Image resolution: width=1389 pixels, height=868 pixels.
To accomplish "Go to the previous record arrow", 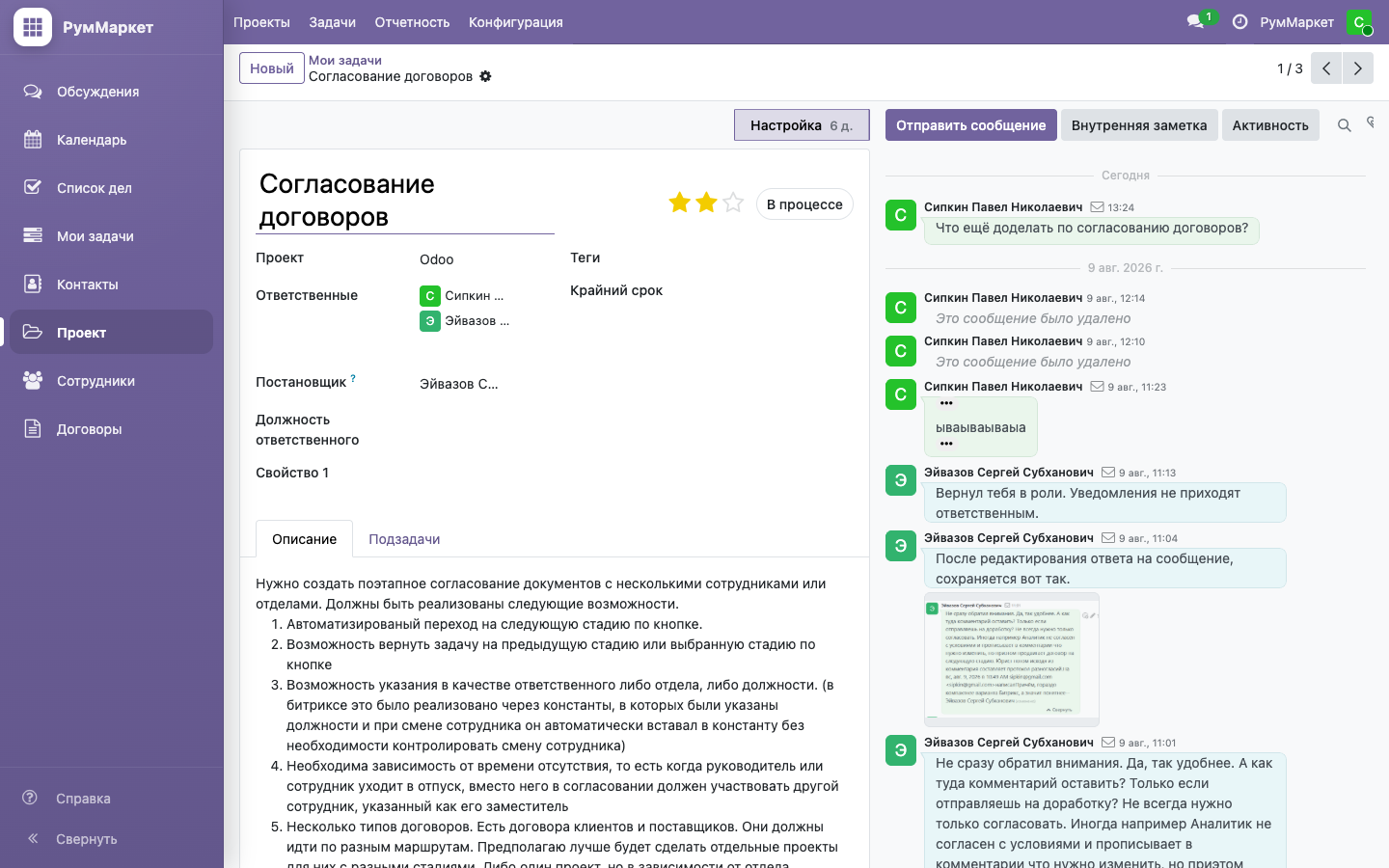I will (x=1326, y=68).
